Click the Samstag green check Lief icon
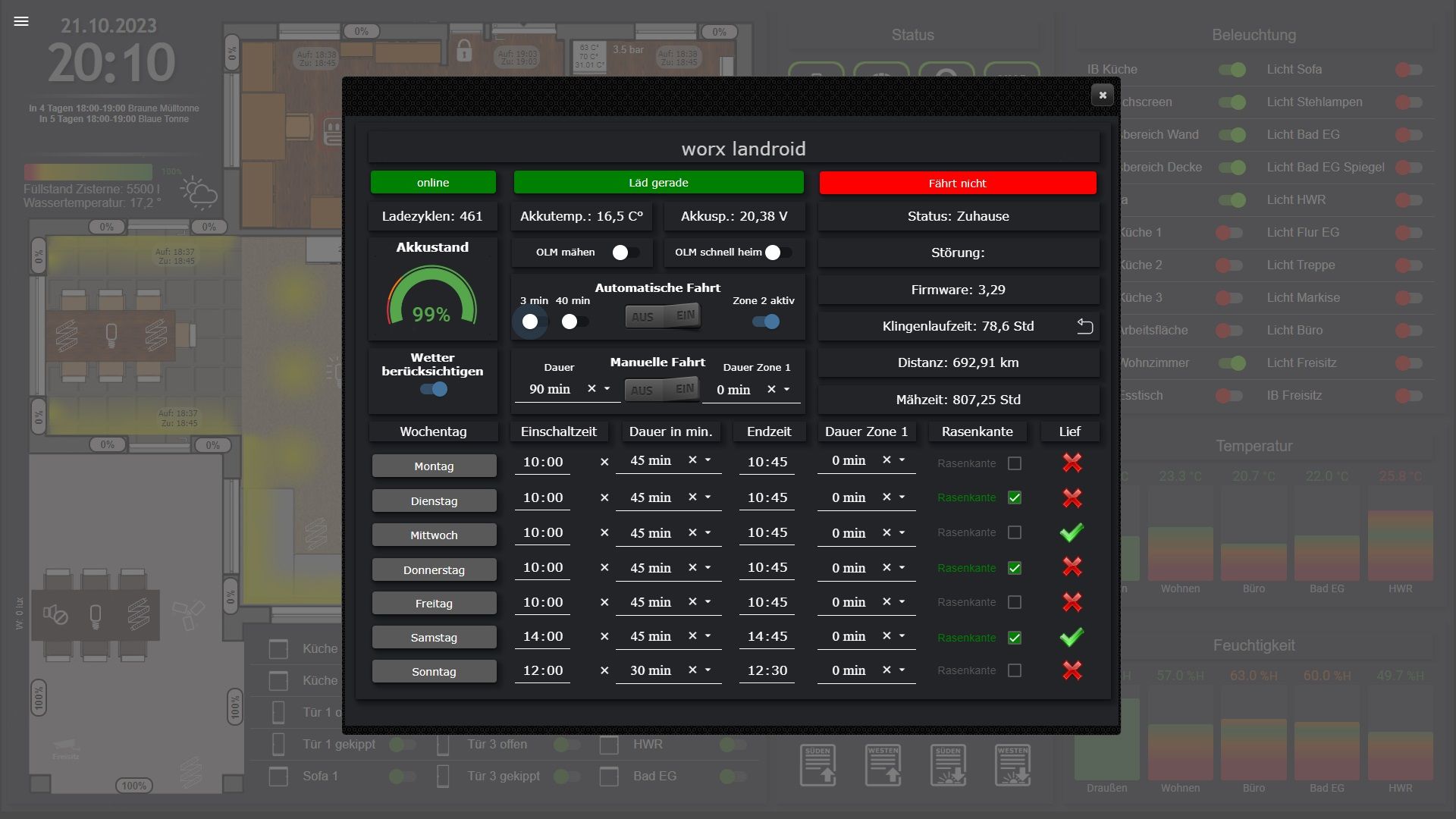The image size is (1456, 819). coord(1072,637)
